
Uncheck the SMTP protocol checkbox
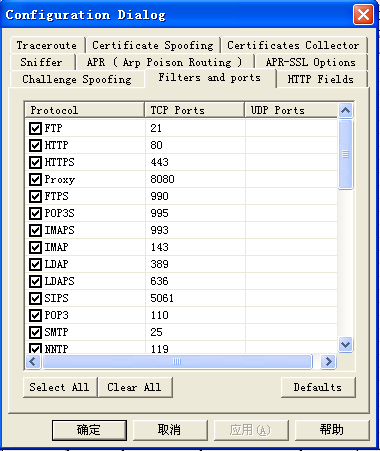[x=35, y=332]
